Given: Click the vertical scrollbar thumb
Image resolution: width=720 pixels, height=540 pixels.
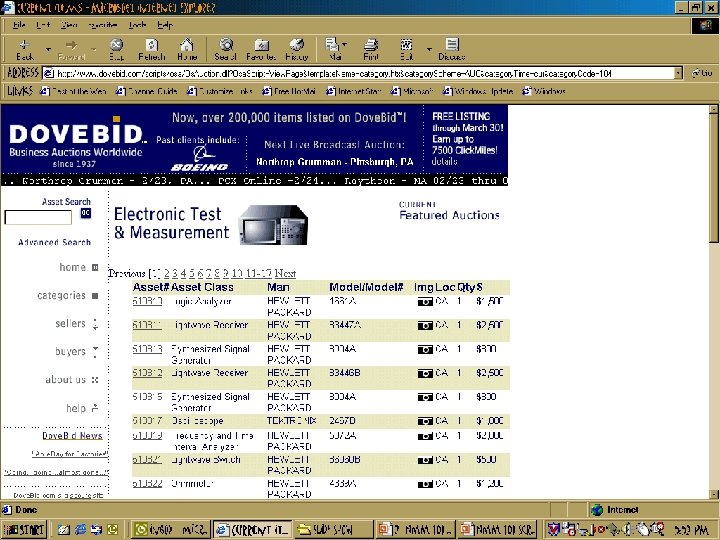Looking at the screenshot, I should [x=714, y=178].
